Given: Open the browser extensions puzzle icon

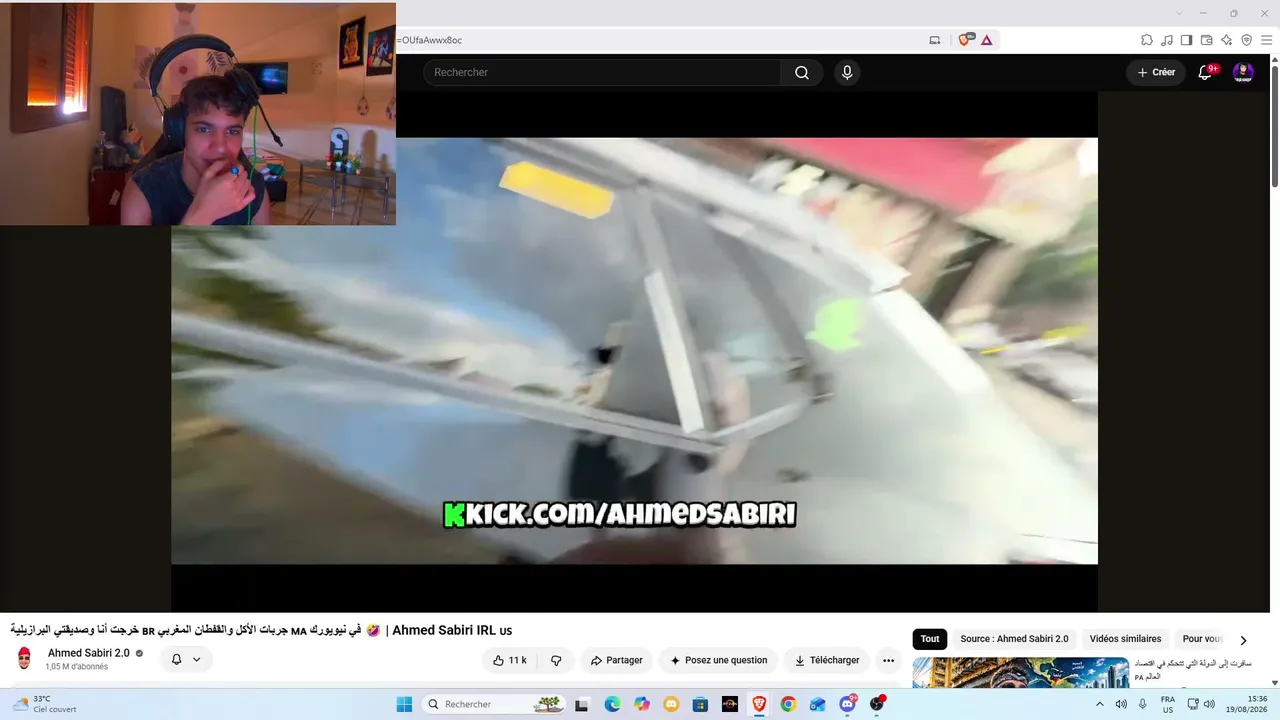Looking at the screenshot, I should [x=1147, y=40].
